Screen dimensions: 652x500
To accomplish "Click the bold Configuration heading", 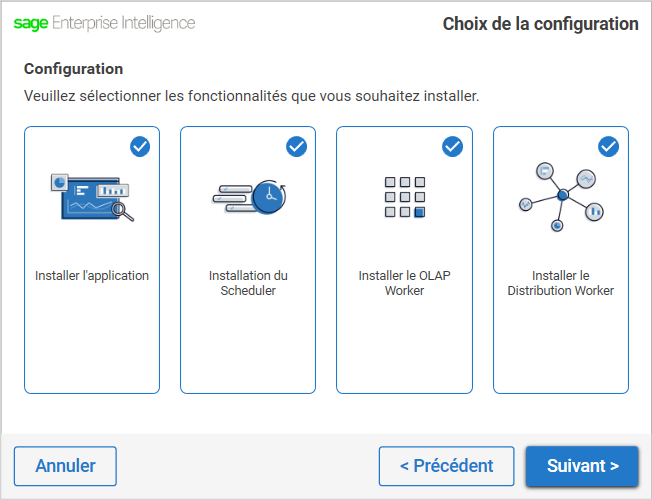I will pos(74,69).
